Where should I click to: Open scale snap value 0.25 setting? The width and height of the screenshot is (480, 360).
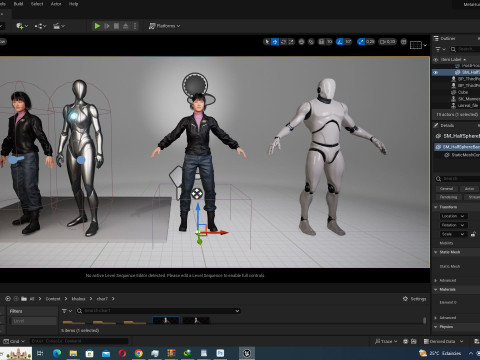coord(370,42)
